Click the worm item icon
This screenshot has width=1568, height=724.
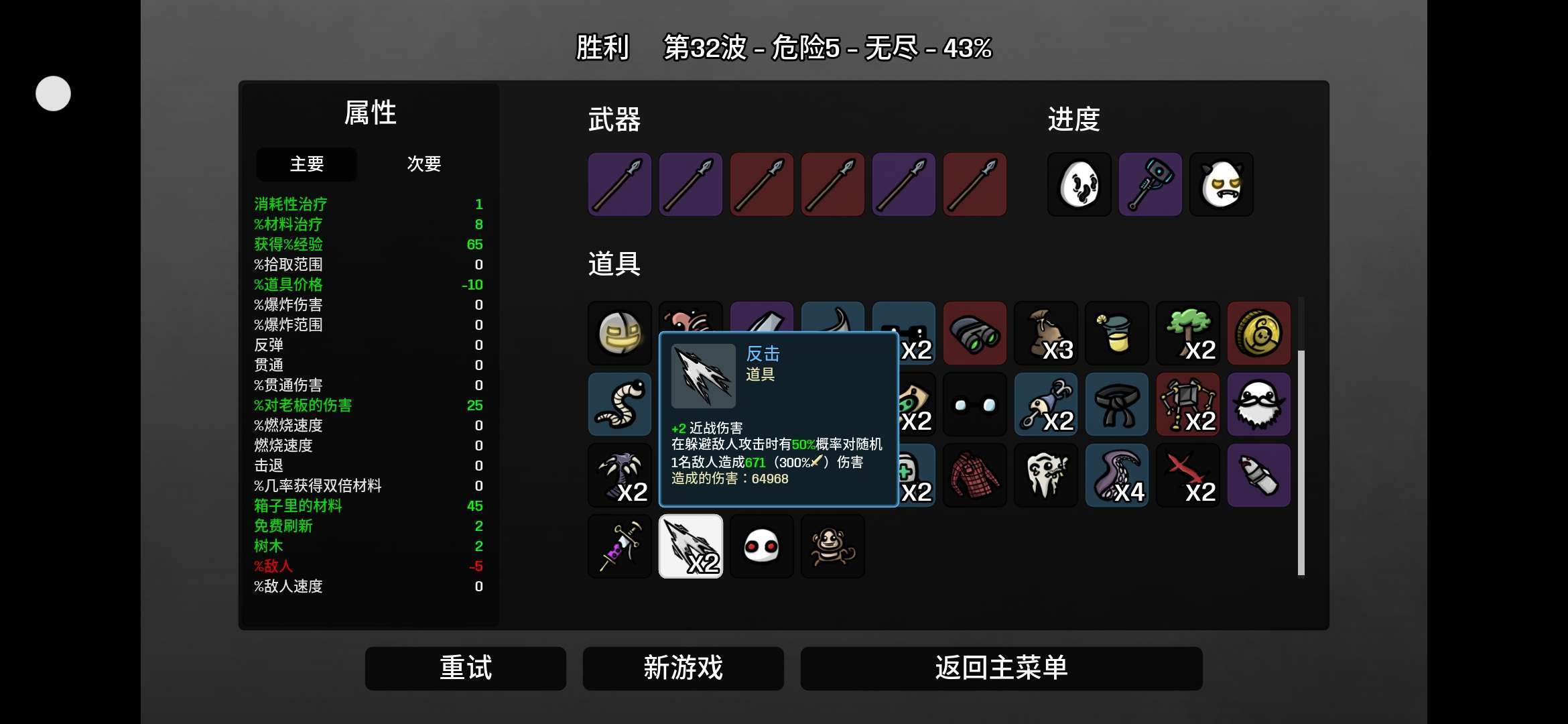tap(619, 404)
